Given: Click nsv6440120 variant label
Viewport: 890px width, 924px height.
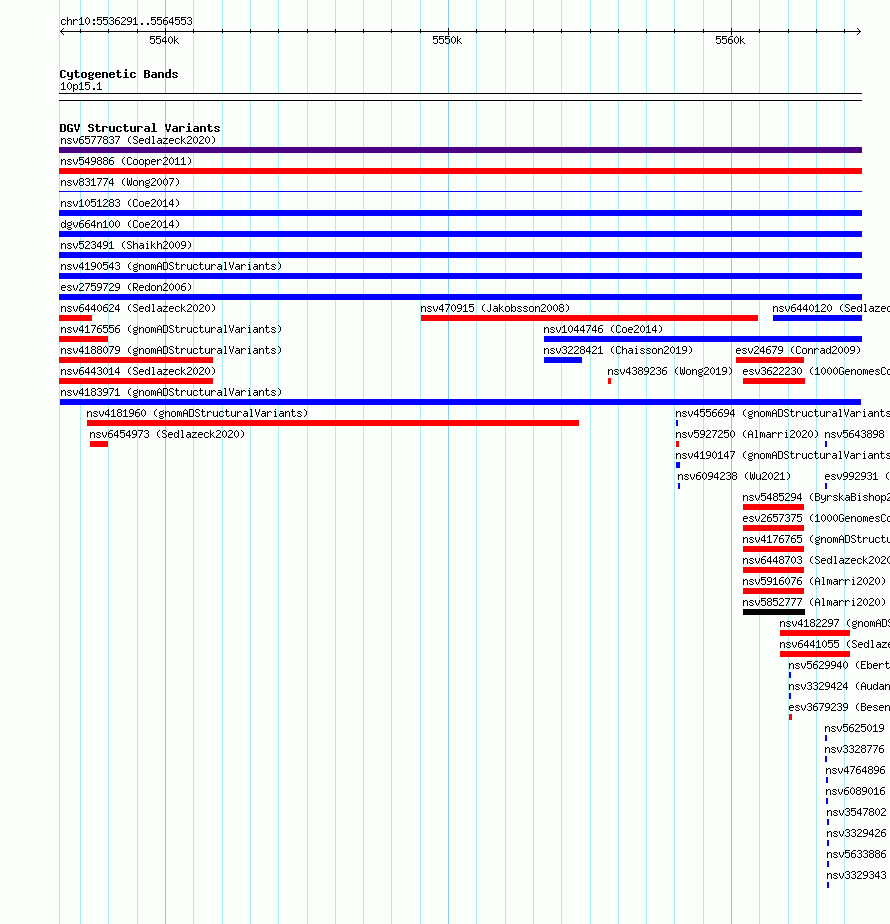Looking at the screenshot, I should (831, 308).
